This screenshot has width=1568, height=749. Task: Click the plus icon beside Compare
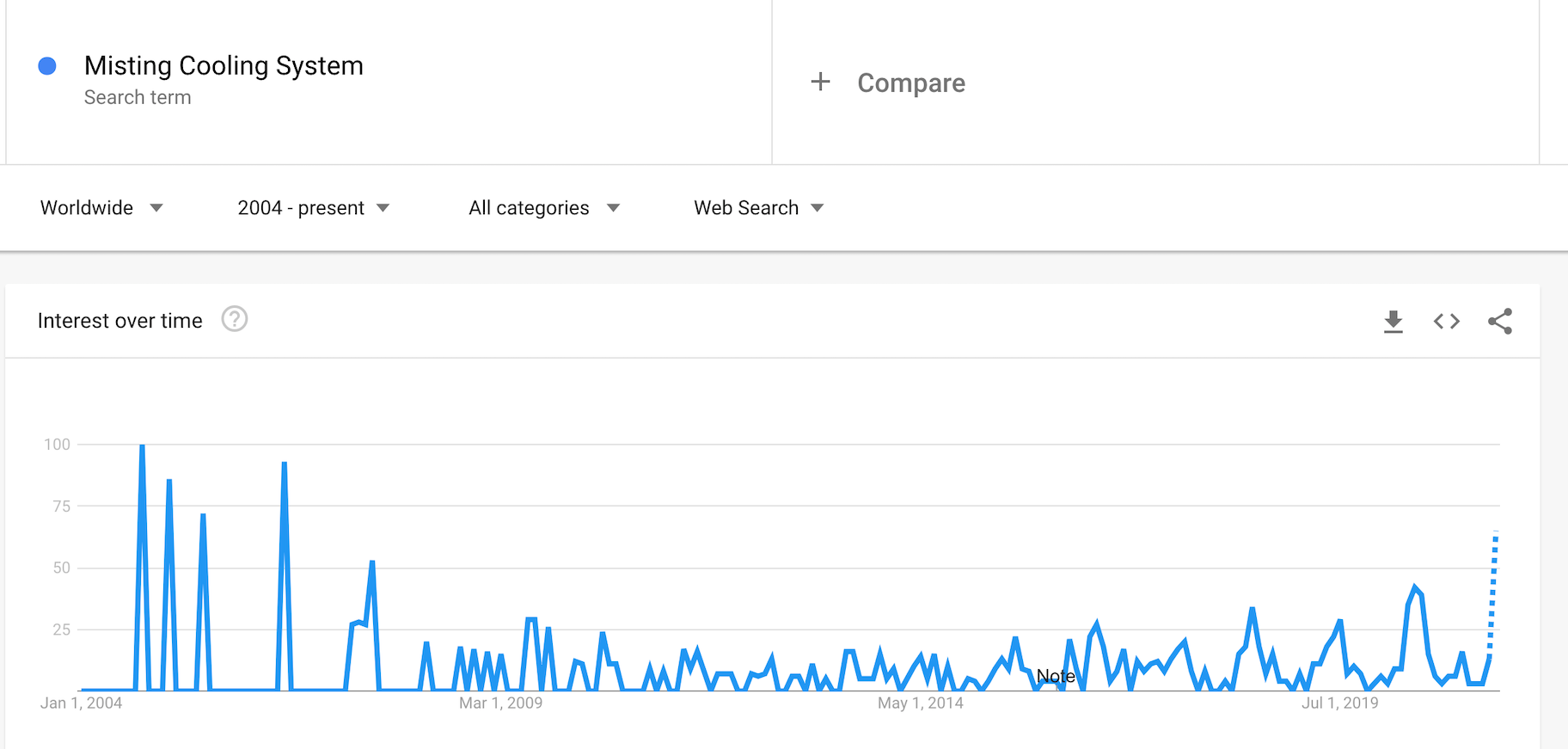click(821, 83)
